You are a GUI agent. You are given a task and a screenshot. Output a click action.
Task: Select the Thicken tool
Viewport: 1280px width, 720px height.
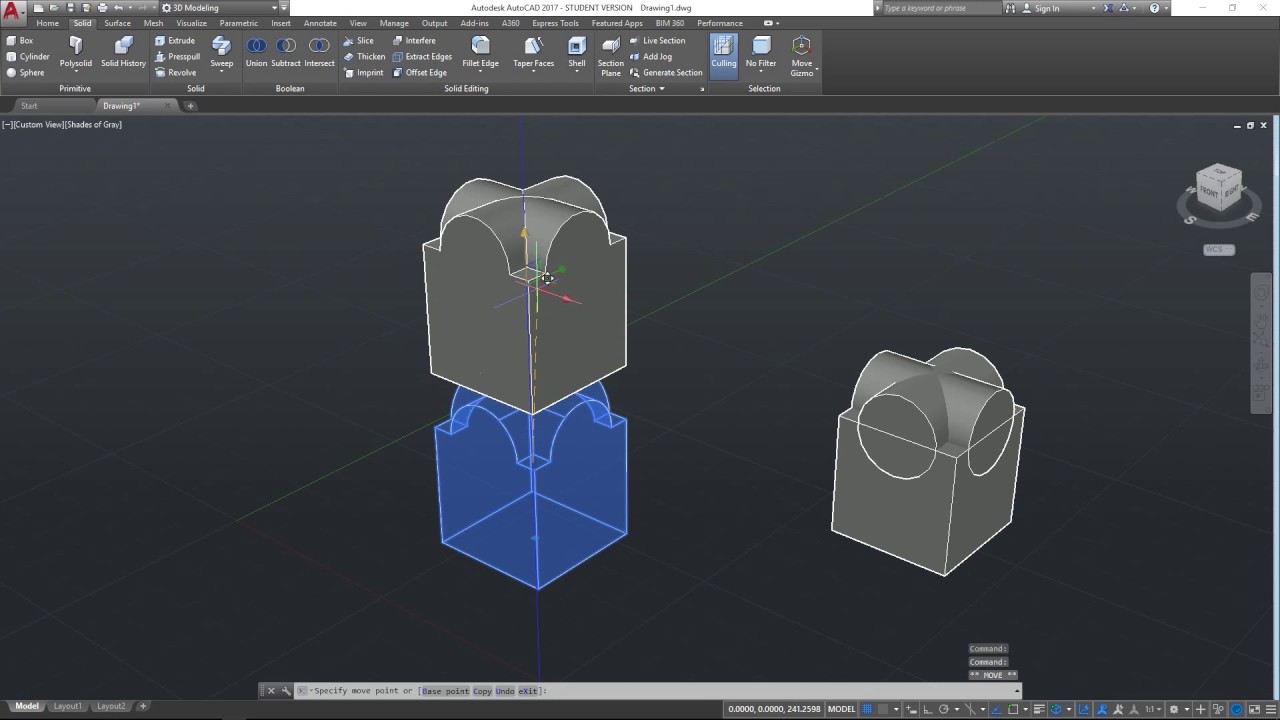tap(364, 57)
